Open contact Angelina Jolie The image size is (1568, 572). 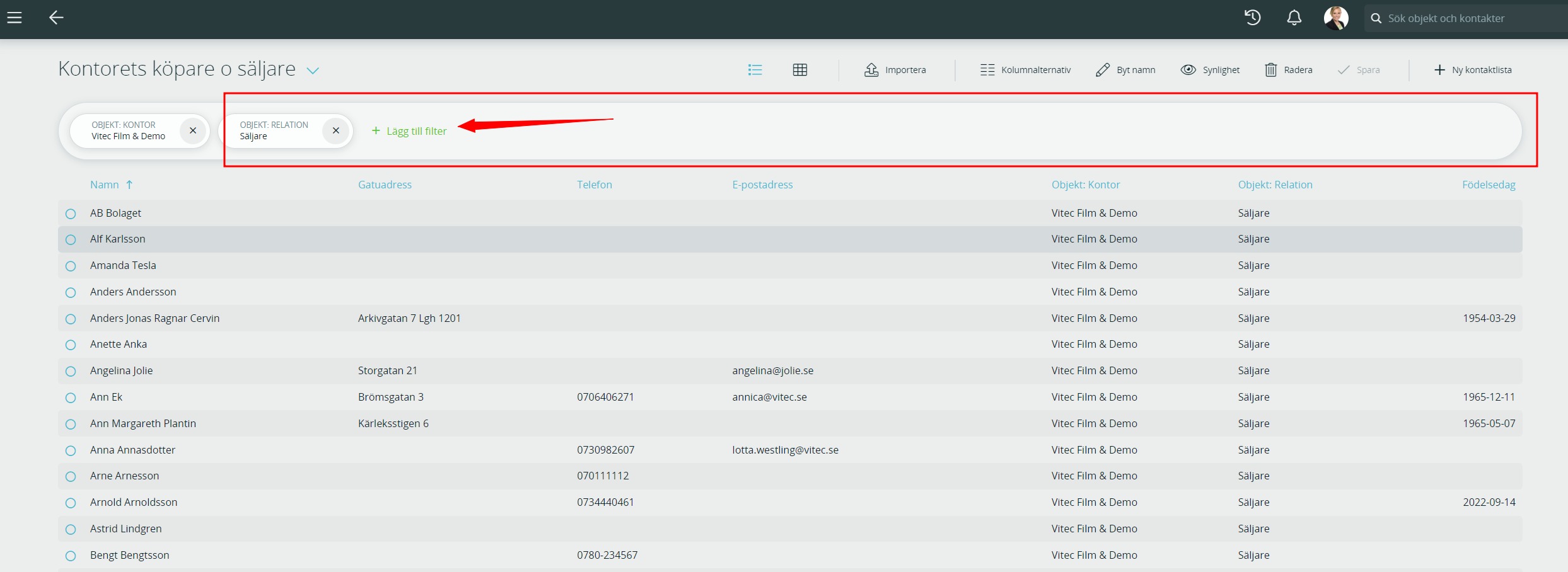coord(121,370)
